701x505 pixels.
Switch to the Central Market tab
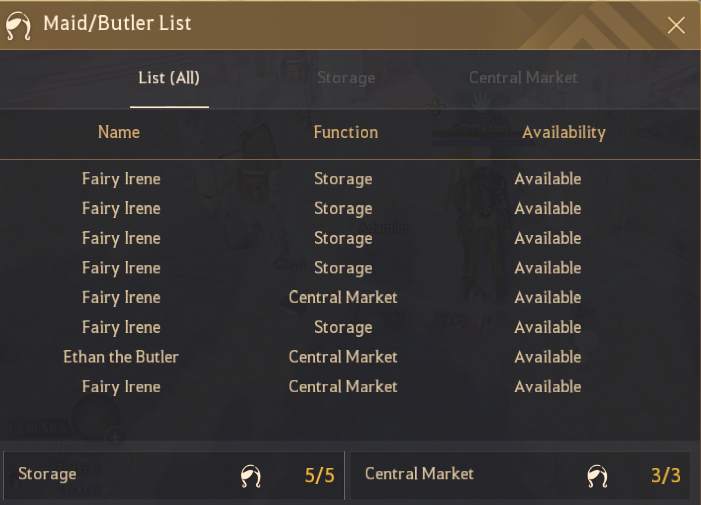[x=523, y=78]
